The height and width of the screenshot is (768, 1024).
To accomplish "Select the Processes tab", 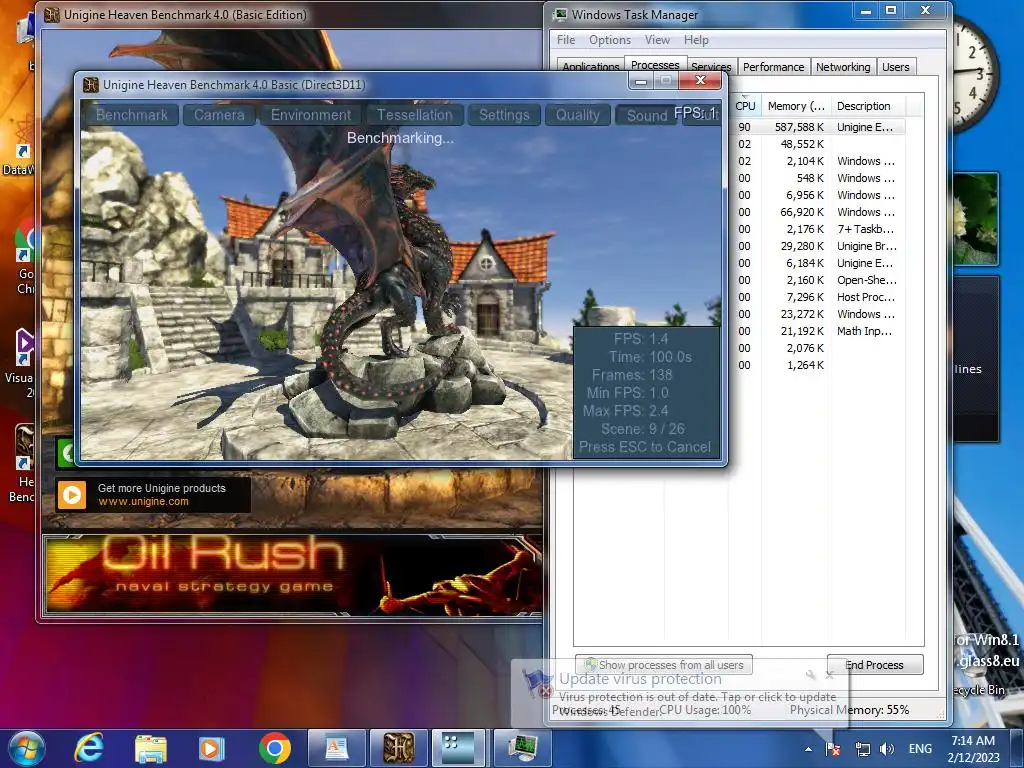I will (x=655, y=65).
